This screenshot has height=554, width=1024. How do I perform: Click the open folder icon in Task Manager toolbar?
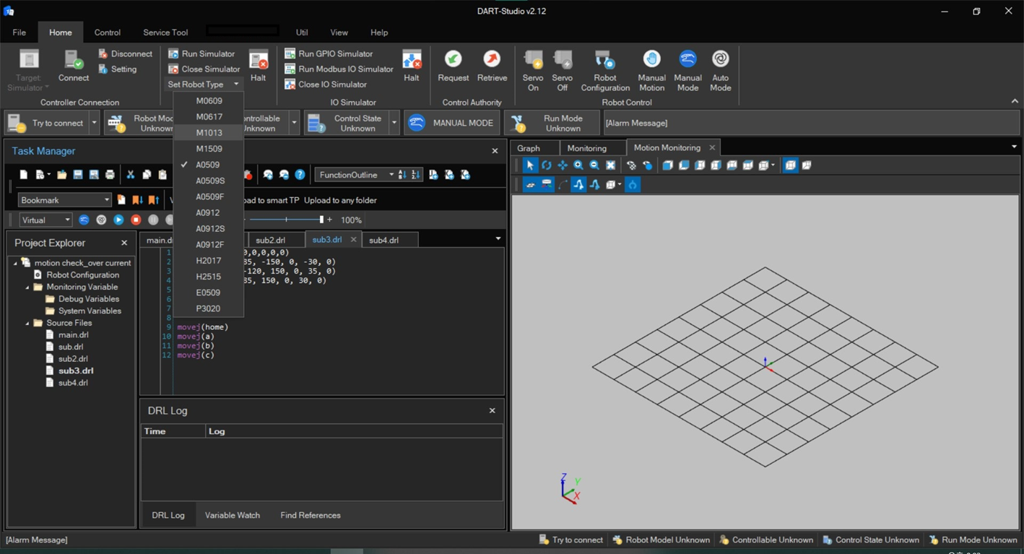click(x=61, y=174)
